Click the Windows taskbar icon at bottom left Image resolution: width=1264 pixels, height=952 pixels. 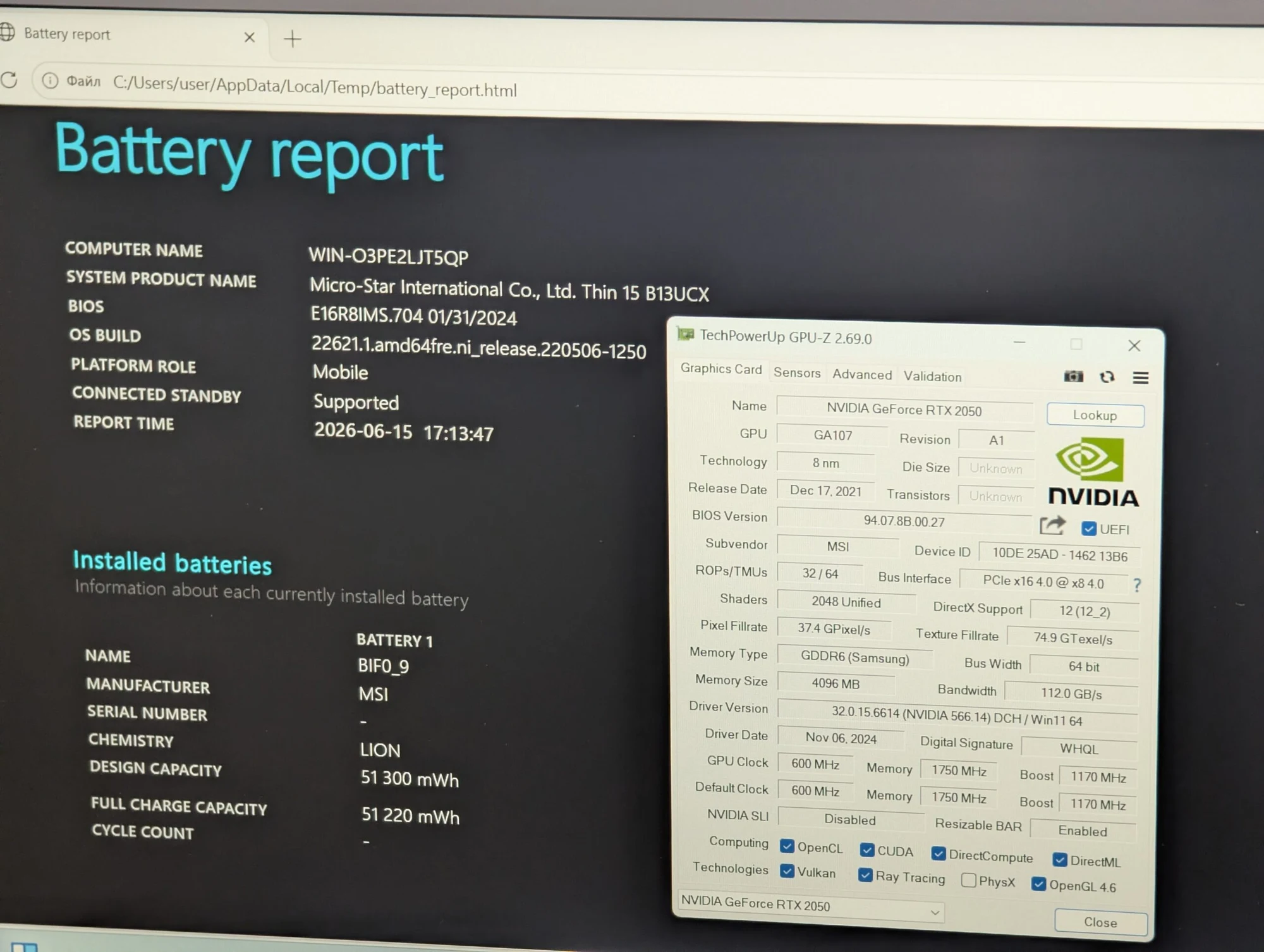(x=24, y=947)
